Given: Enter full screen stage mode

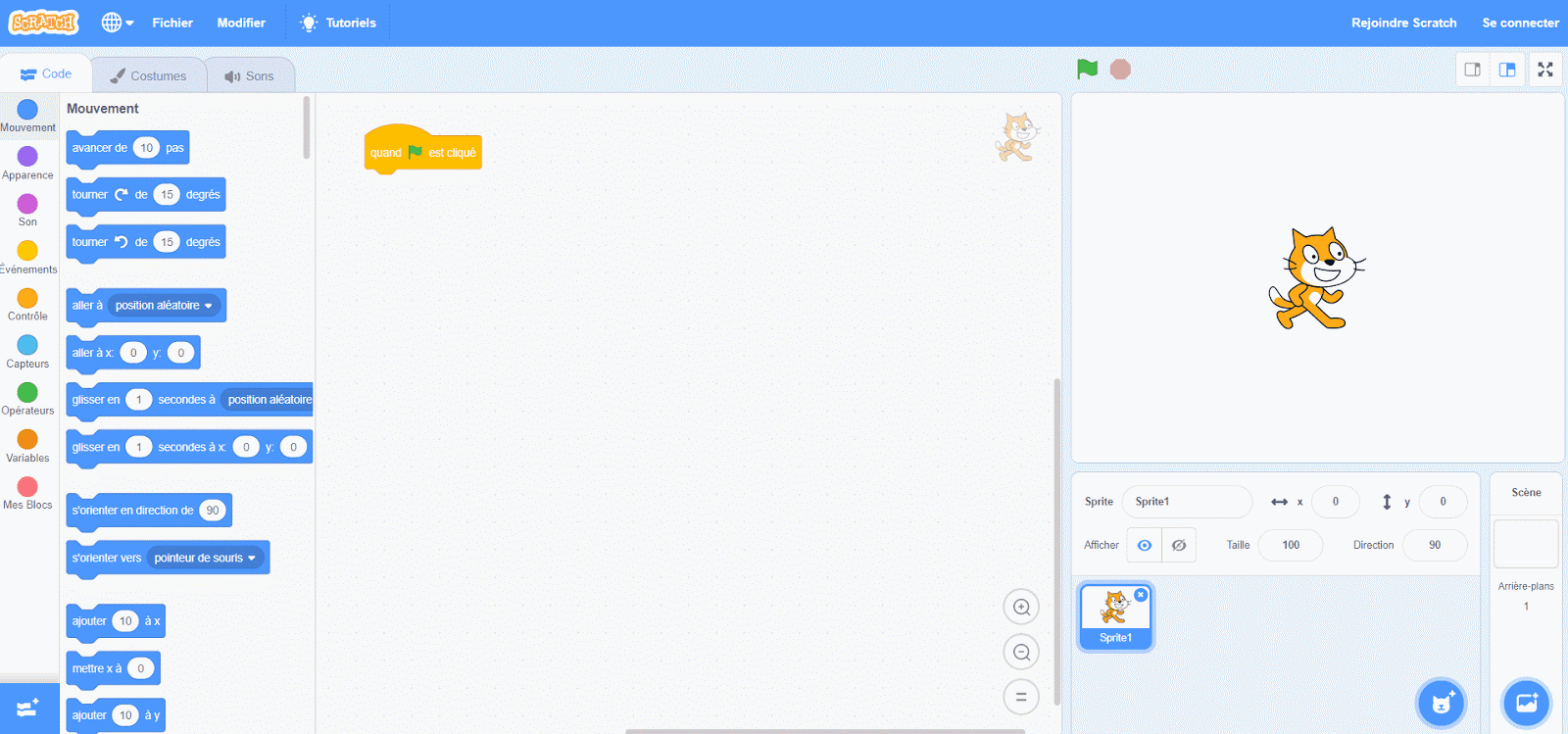Looking at the screenshot, I should [x=1545, y=70].
